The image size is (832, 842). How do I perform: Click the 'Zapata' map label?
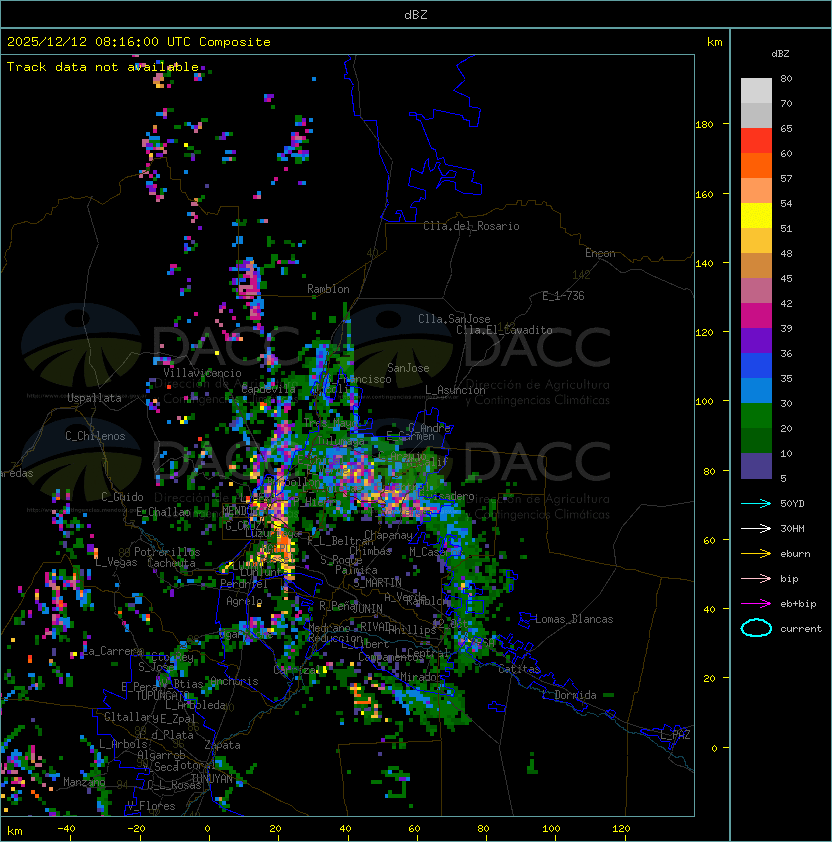pos(222,745)
